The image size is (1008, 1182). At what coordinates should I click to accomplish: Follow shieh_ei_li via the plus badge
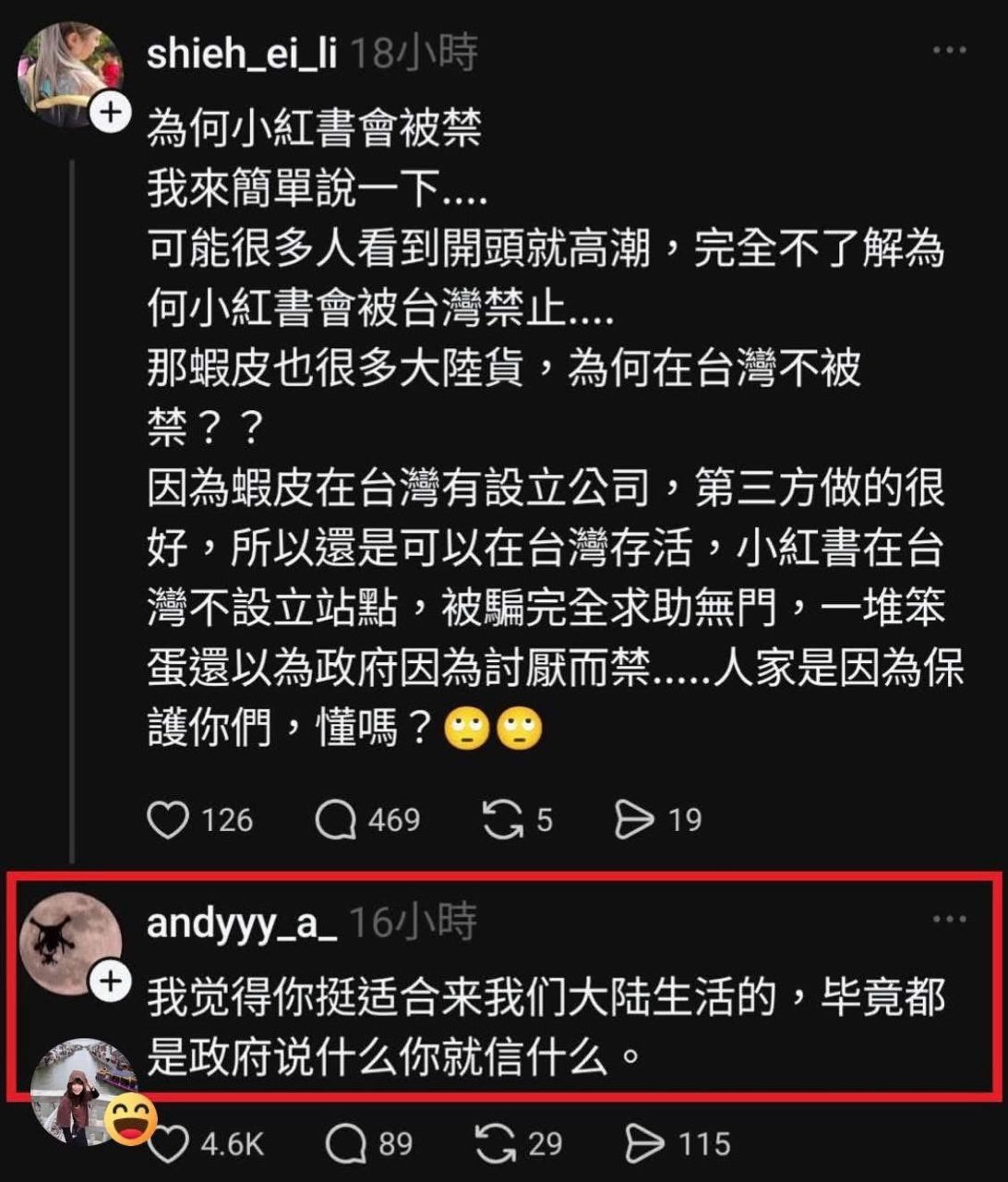pos(110,114)
